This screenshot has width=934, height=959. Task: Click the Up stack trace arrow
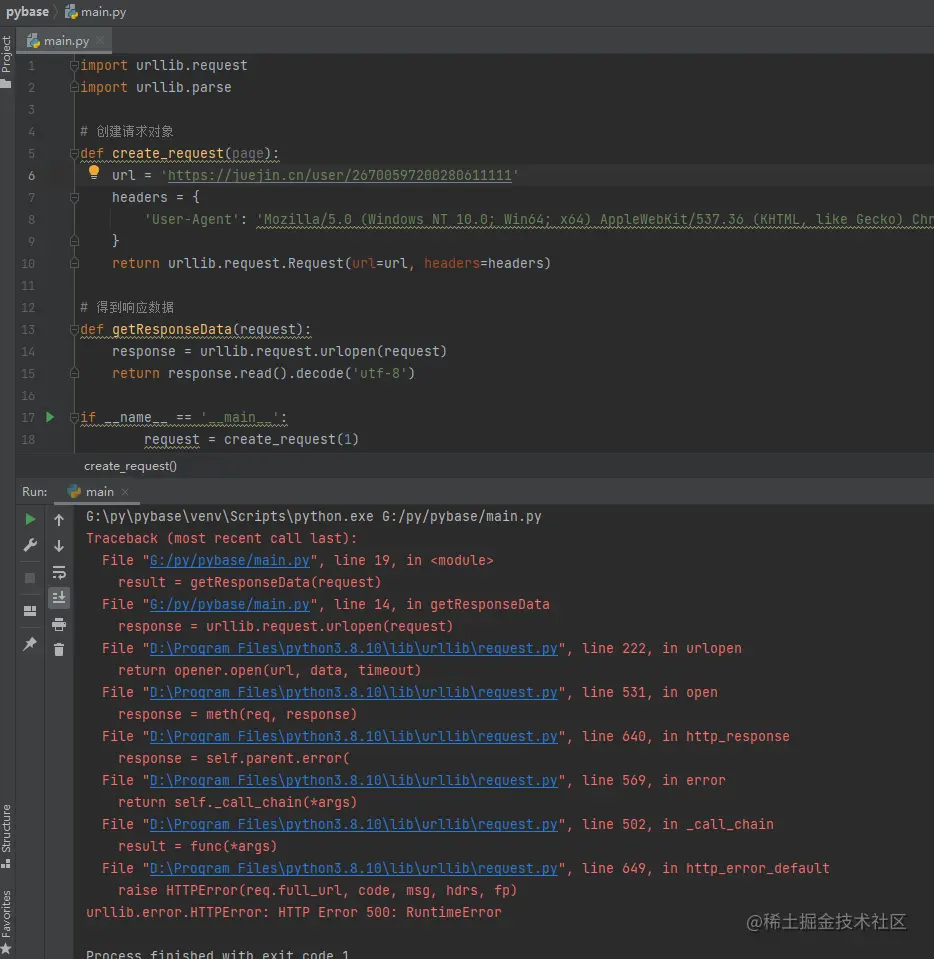[59, 520]
